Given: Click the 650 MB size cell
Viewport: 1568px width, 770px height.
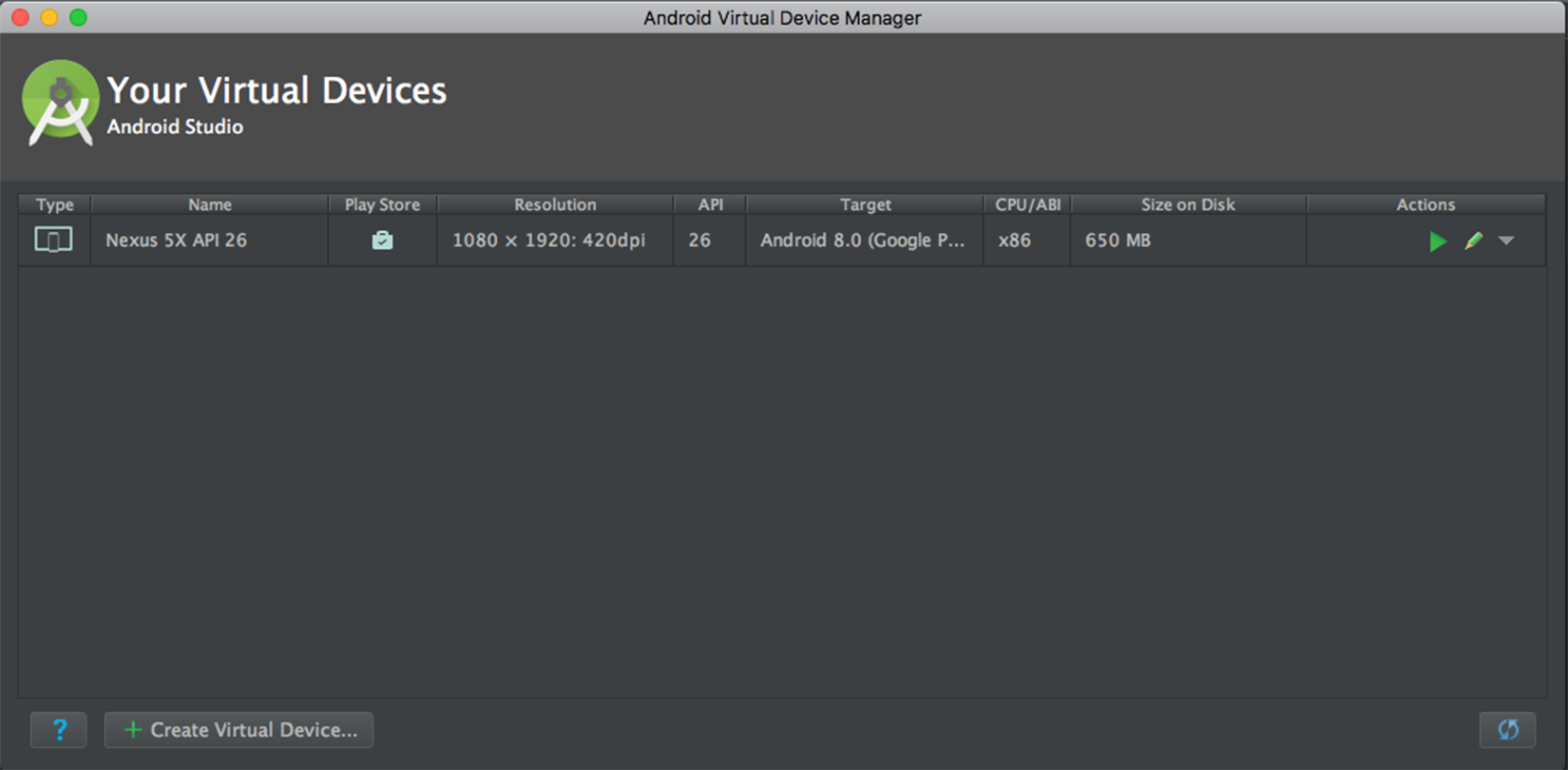Looking at the screenshot, I should tap(1188, 241).
